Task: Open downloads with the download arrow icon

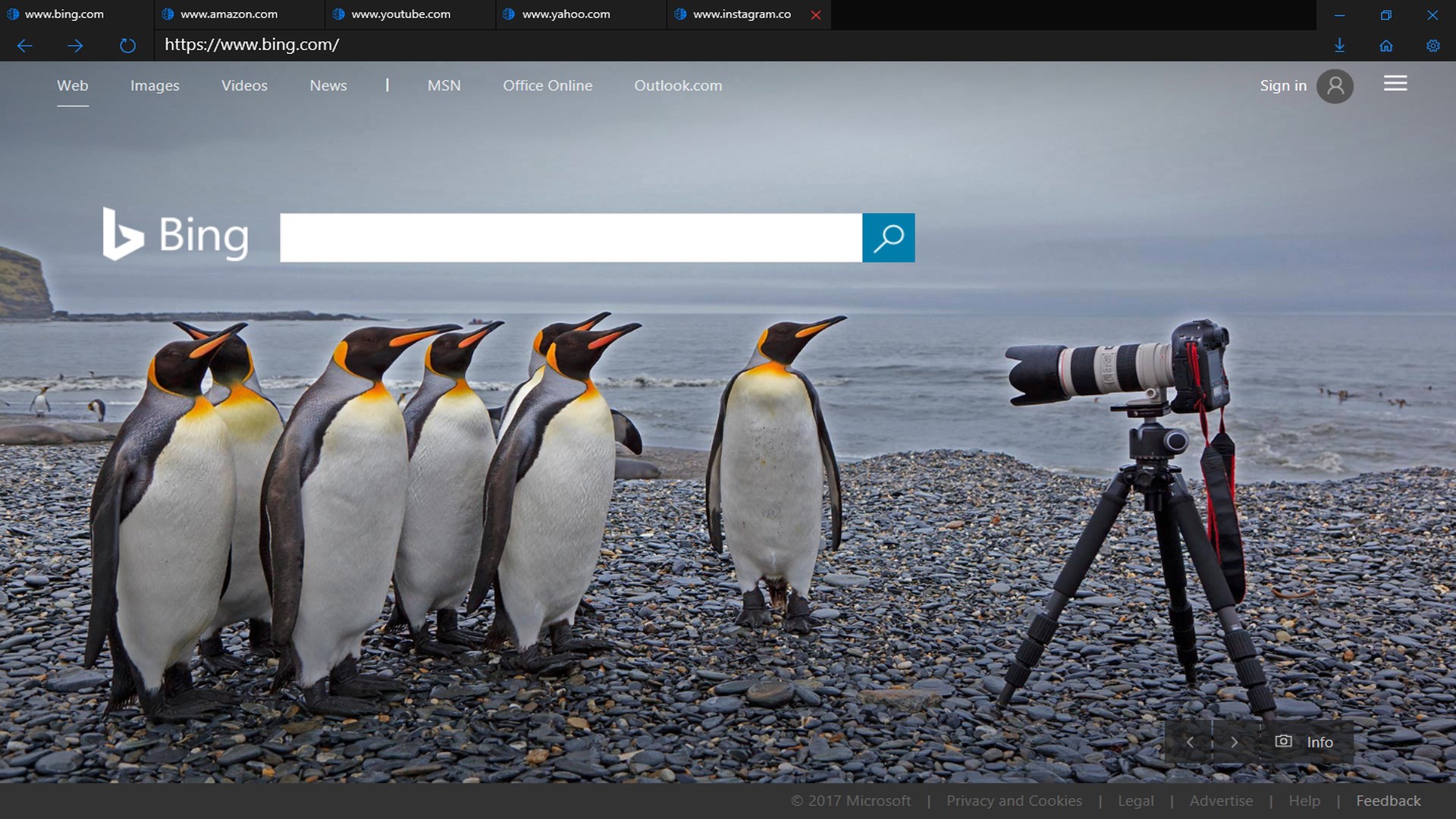Action: click(1339, 45)
